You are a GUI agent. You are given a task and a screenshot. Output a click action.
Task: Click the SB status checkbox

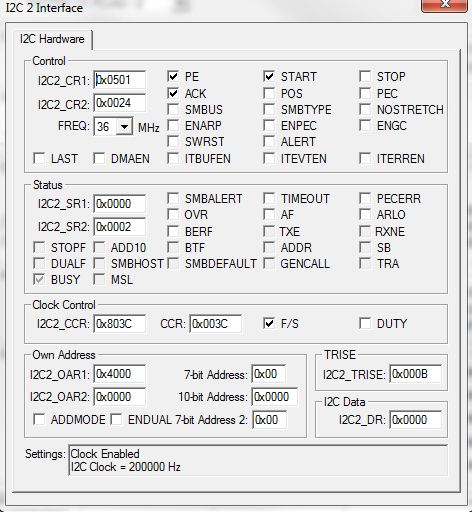pyautogui.click(x=365, y=247)
